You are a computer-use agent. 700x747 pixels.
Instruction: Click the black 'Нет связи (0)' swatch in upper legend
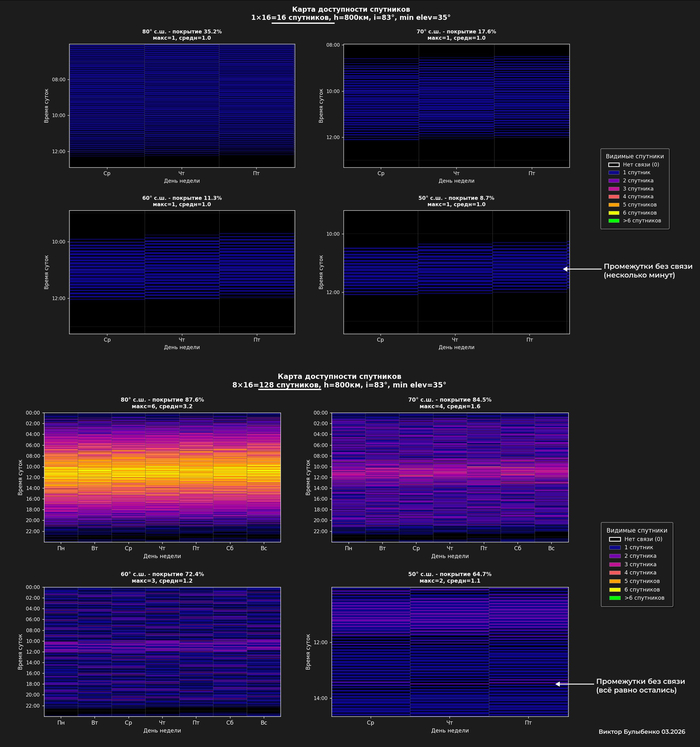pyautogui.click(x=614, y=165)
